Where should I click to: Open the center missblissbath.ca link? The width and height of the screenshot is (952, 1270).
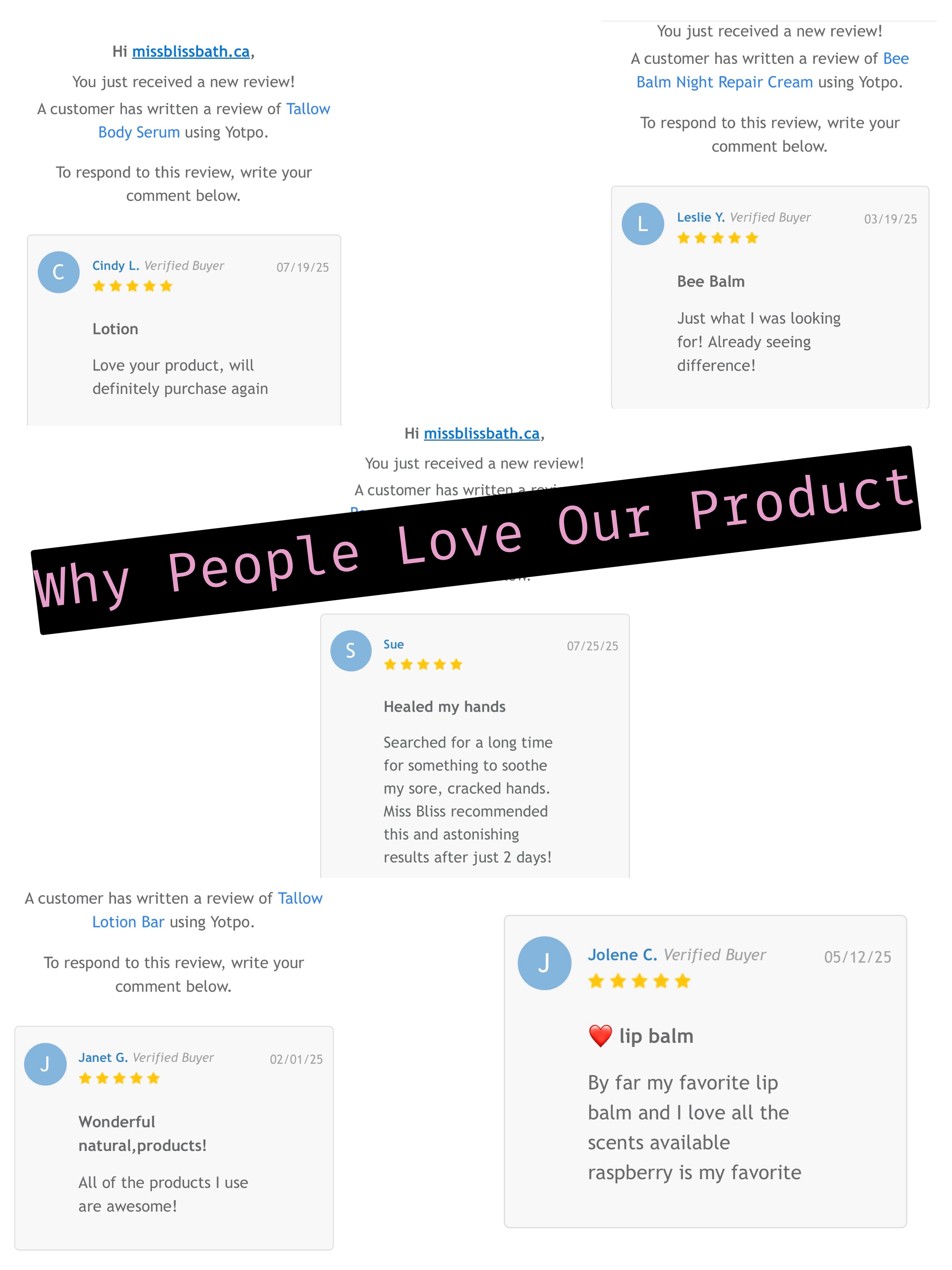pyautogui.click(x=482, y=433)
